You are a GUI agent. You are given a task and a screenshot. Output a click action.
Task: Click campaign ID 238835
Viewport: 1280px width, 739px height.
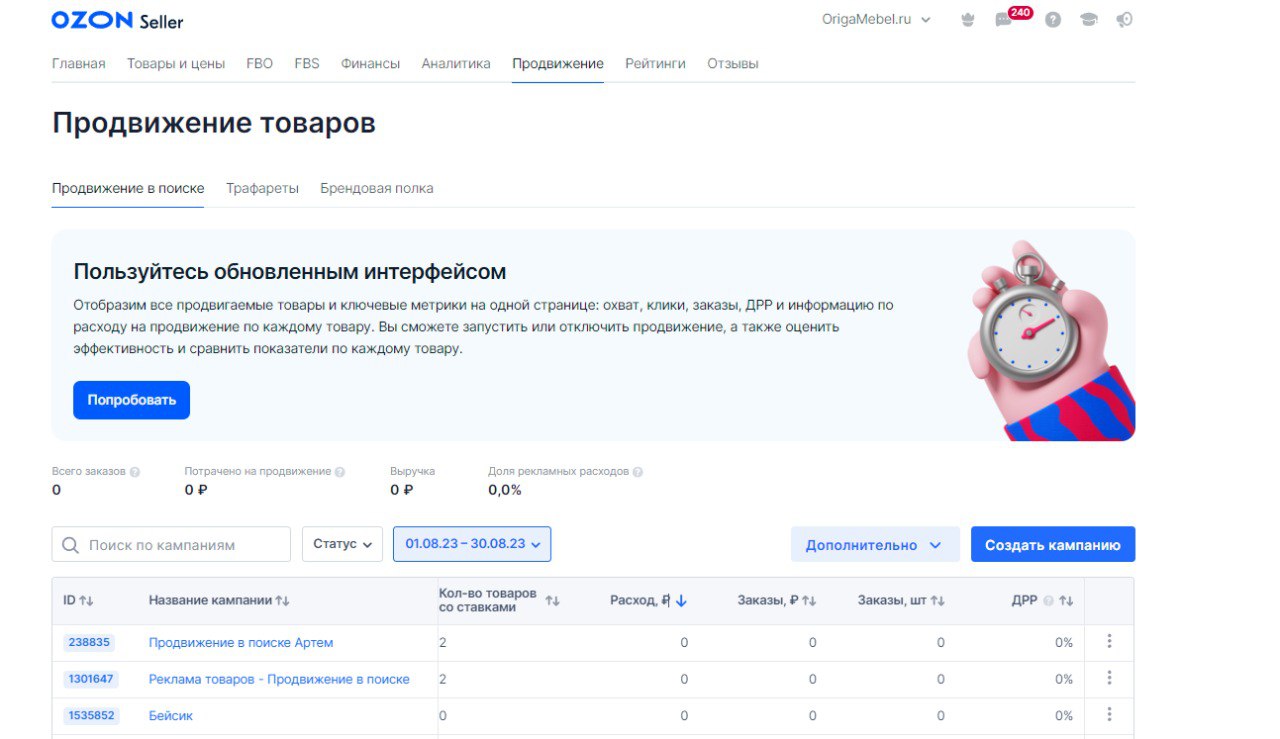89,642
